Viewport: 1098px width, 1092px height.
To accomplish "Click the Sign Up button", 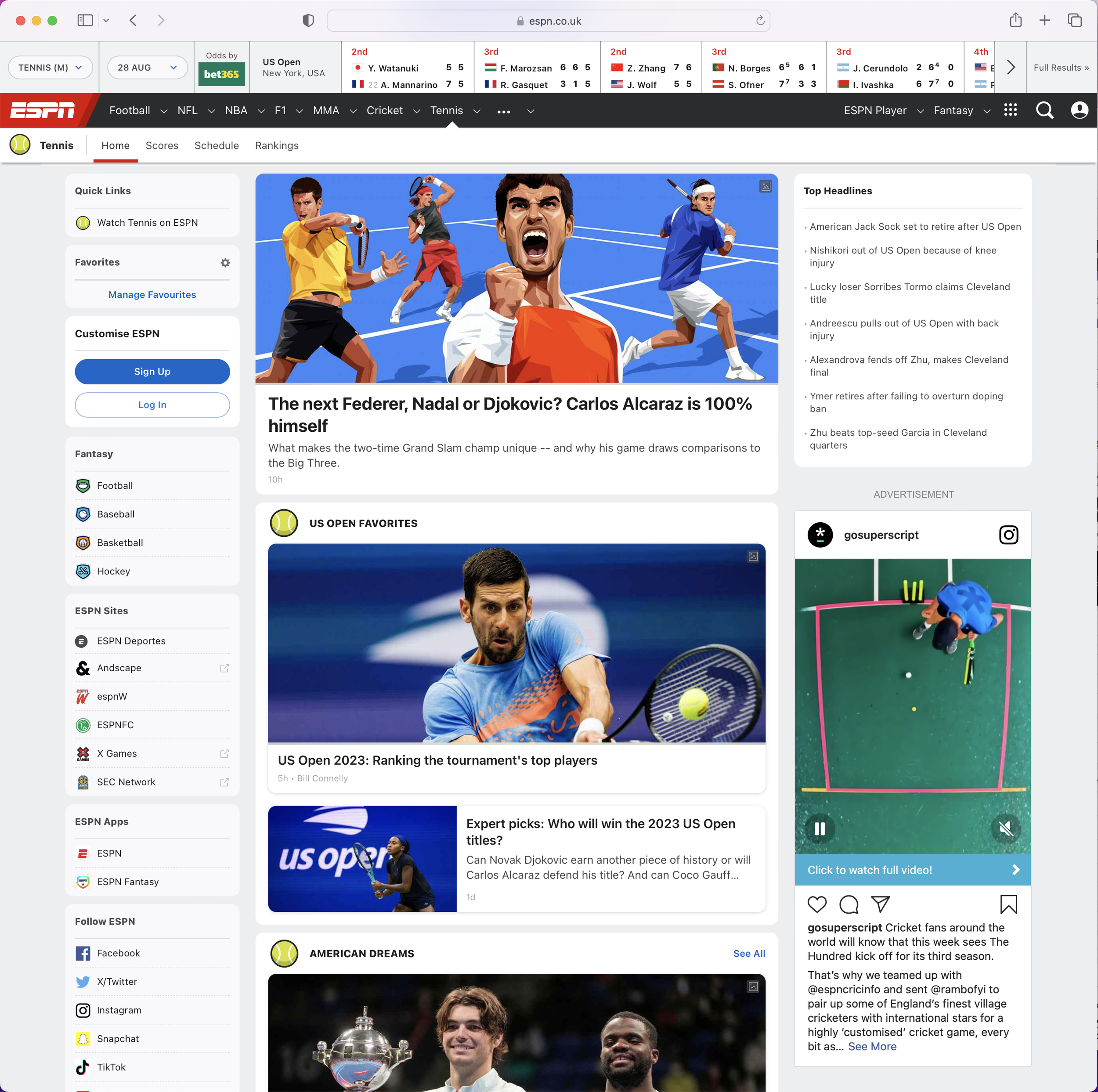I will 152,372.
